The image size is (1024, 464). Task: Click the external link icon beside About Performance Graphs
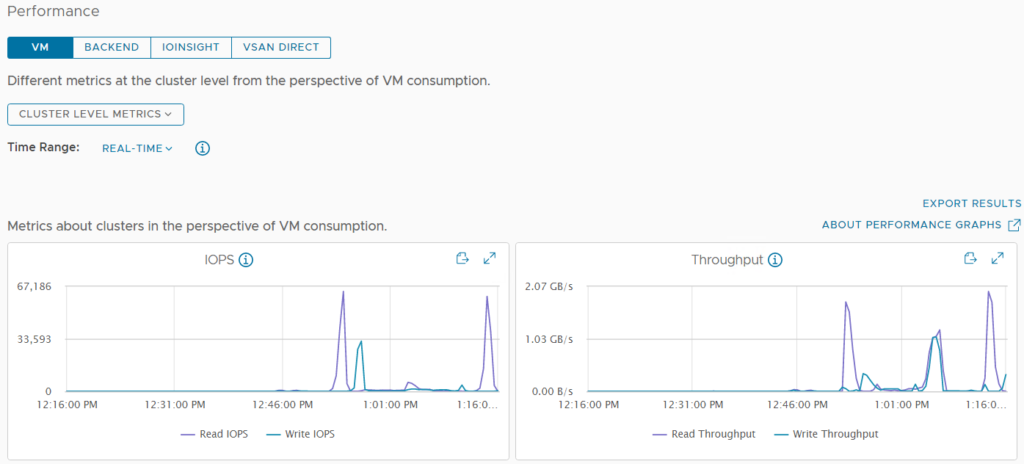tap(1014, 225)
